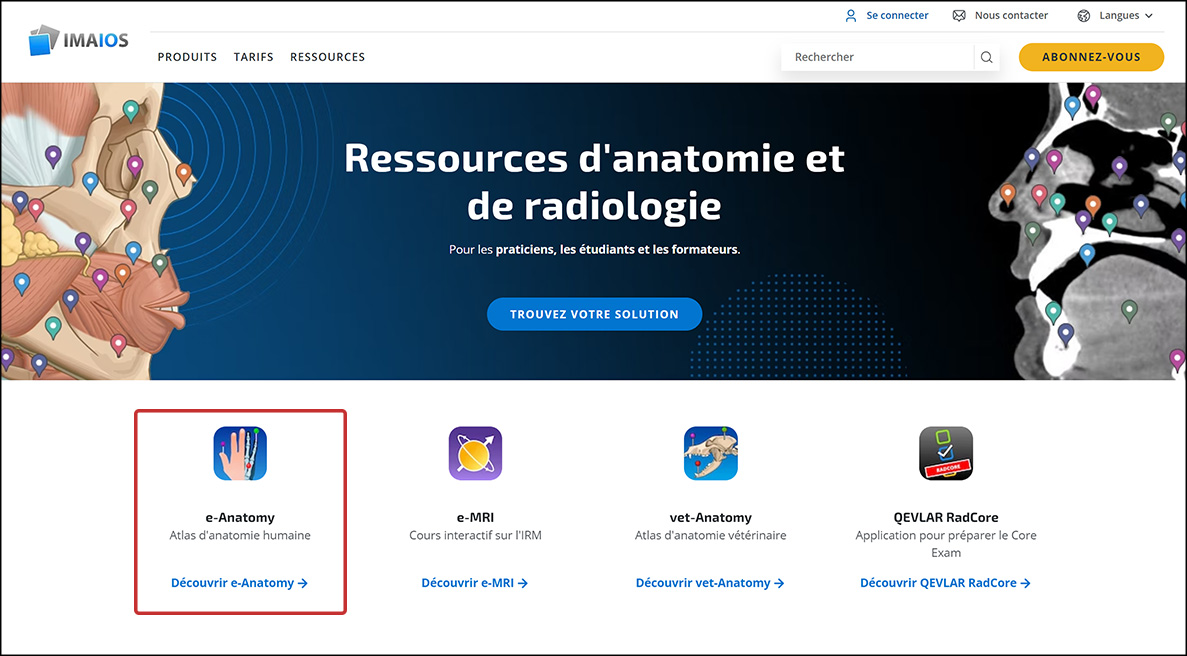Click the envelope icon beside Nous contacter
The image size is (1187, 656).
pyautogui.click(x=958, y=15)
